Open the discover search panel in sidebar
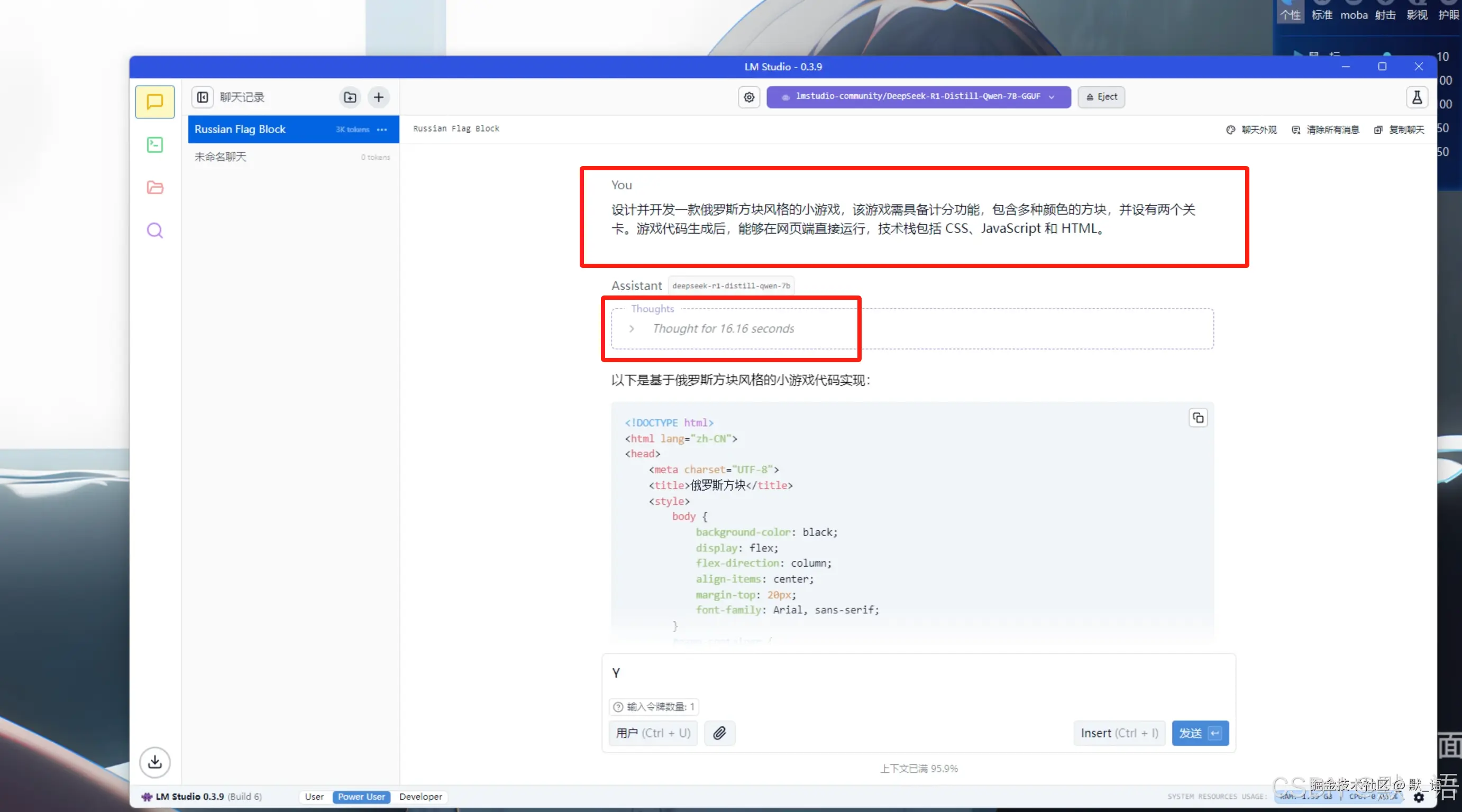 [154, 230]
